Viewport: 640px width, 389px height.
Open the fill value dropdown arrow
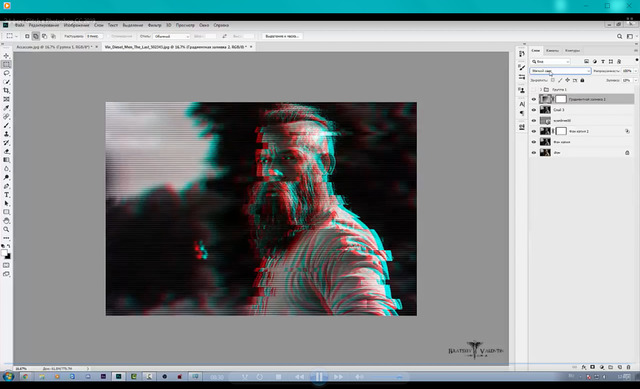[x=636, y=80]
